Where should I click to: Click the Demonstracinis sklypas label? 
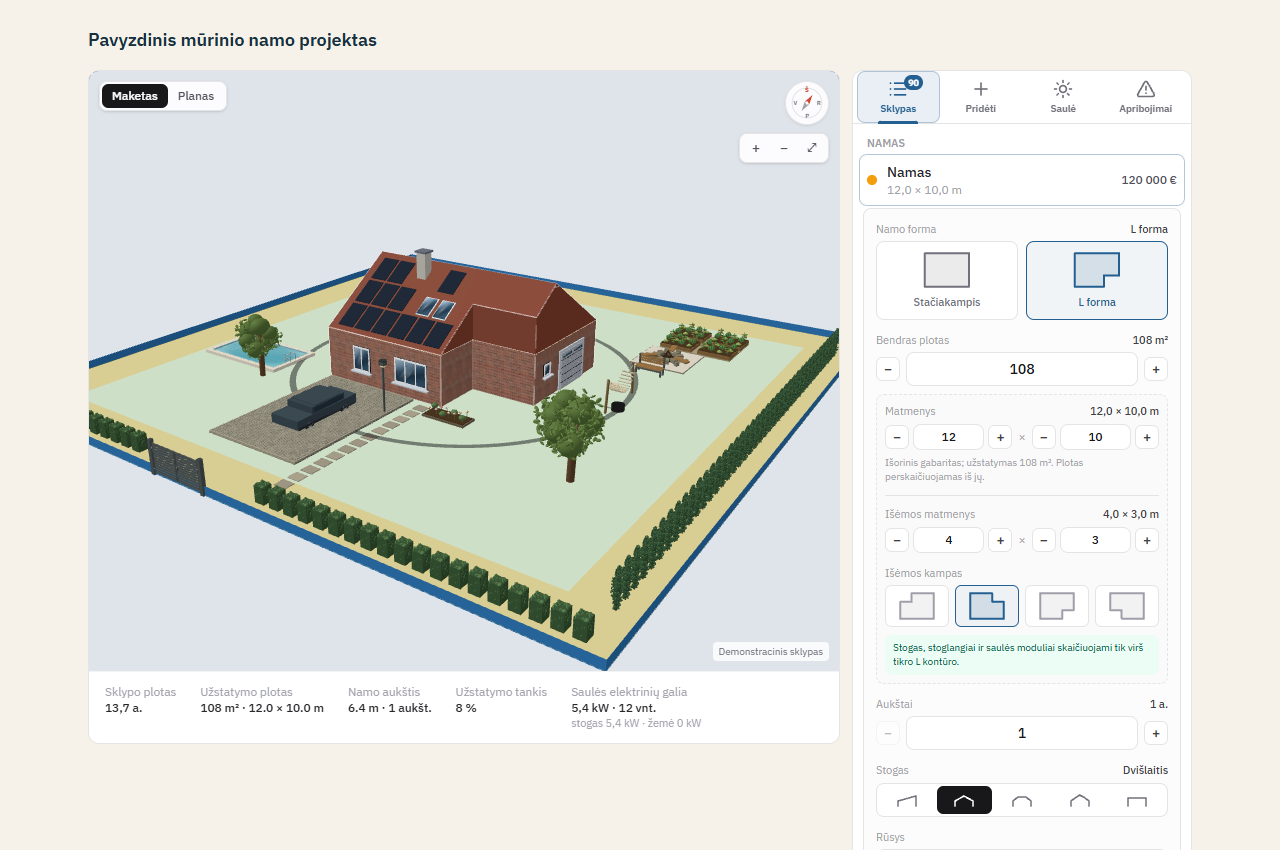point(771,652)
